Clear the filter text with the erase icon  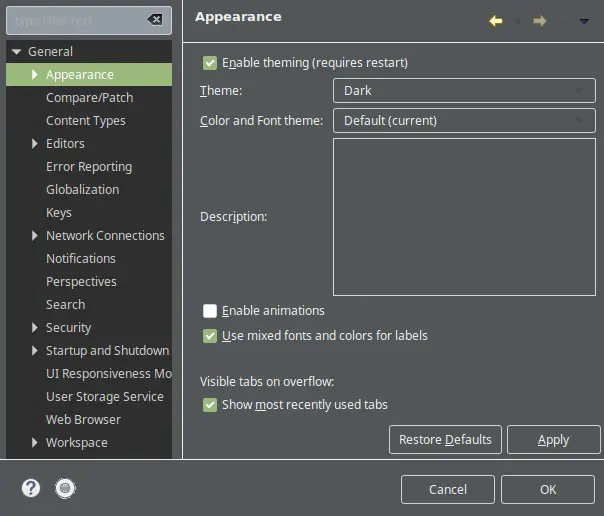[x=155, y=20]
